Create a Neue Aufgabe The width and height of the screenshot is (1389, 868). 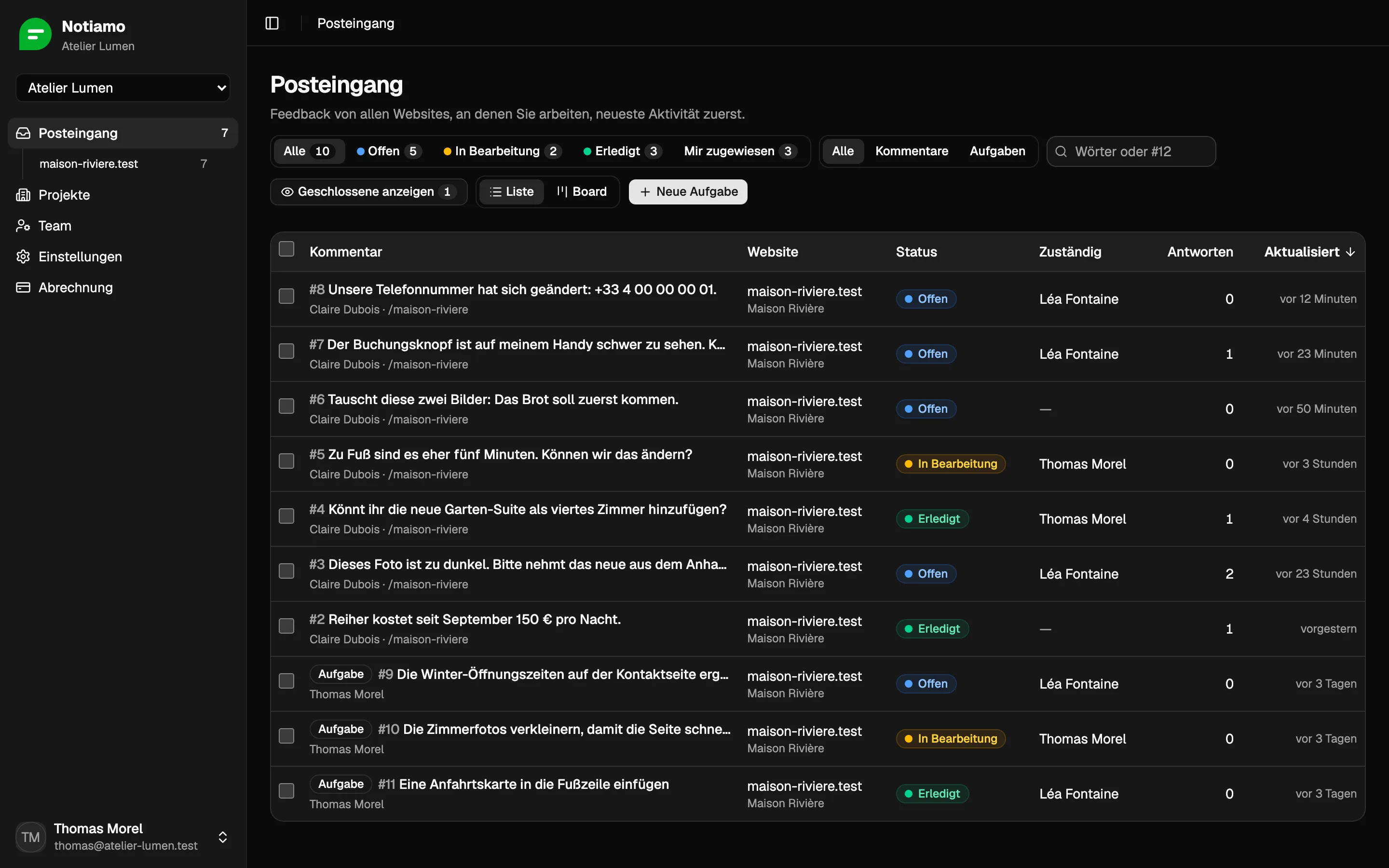coord(688,192)
